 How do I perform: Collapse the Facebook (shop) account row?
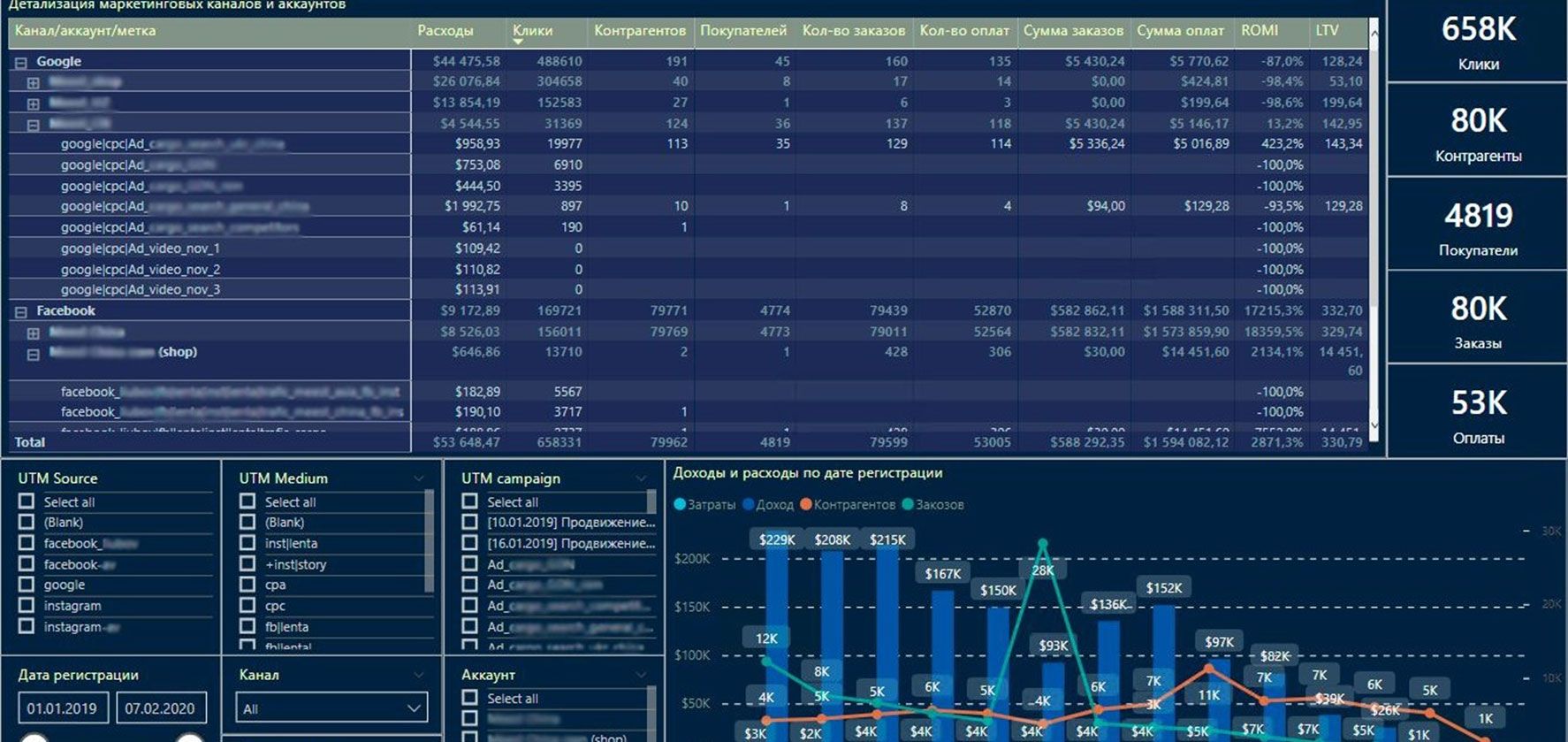pyautogui.click(x=33, y=355)
